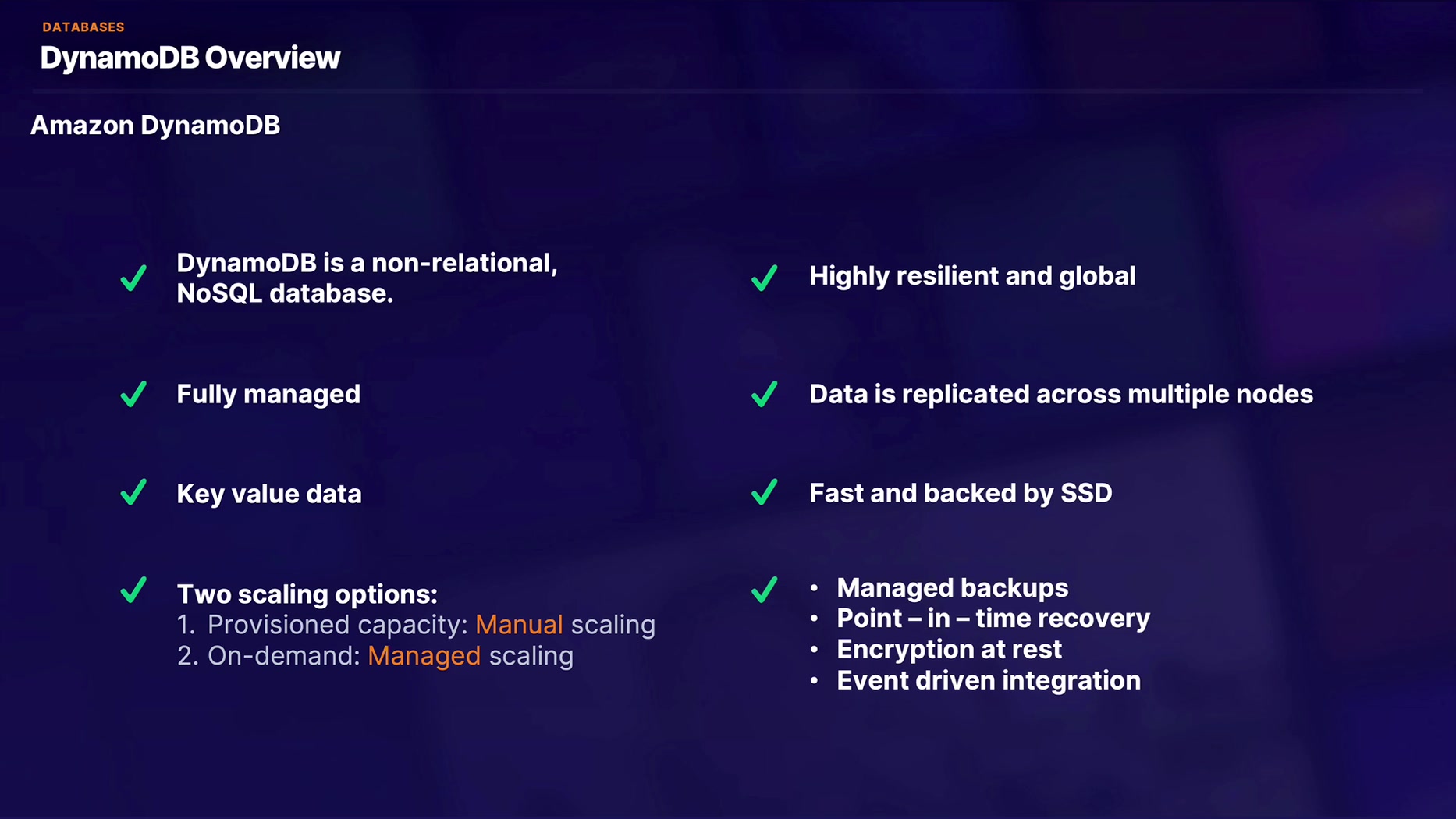The height and width of the screenshot is (819, 1456).
Task: Click checkmark beside Two scaling options
Action: tap(133, 590)
